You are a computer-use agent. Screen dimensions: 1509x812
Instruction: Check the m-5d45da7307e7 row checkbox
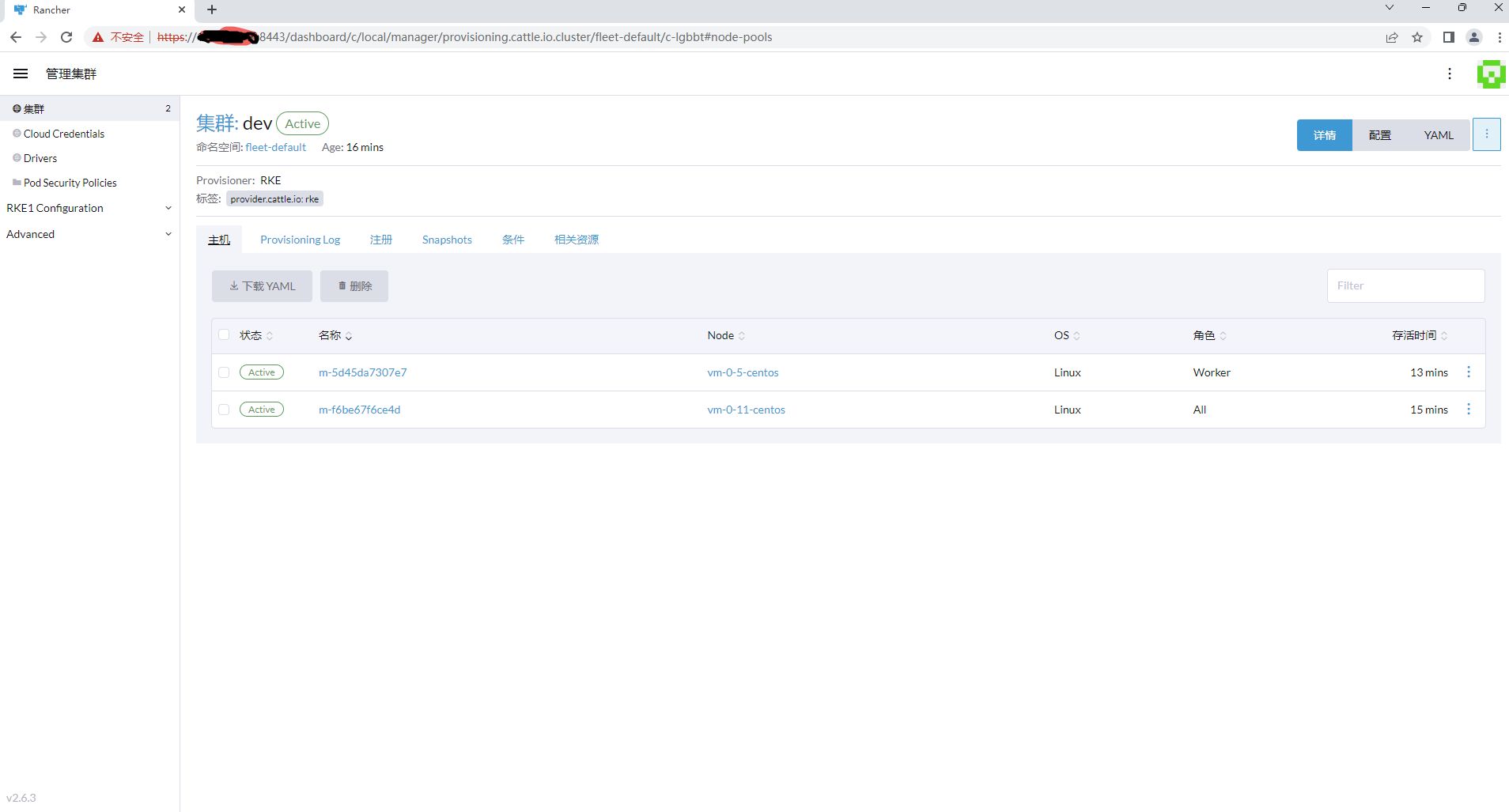tap(224, 372)
